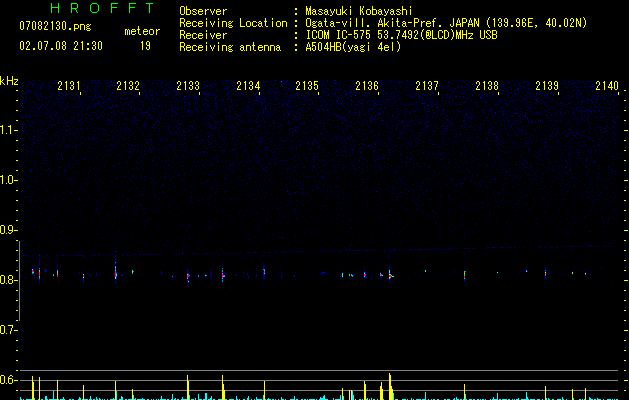Click the Observer label
The image size is (629, 400).
(x=203, y=11)
